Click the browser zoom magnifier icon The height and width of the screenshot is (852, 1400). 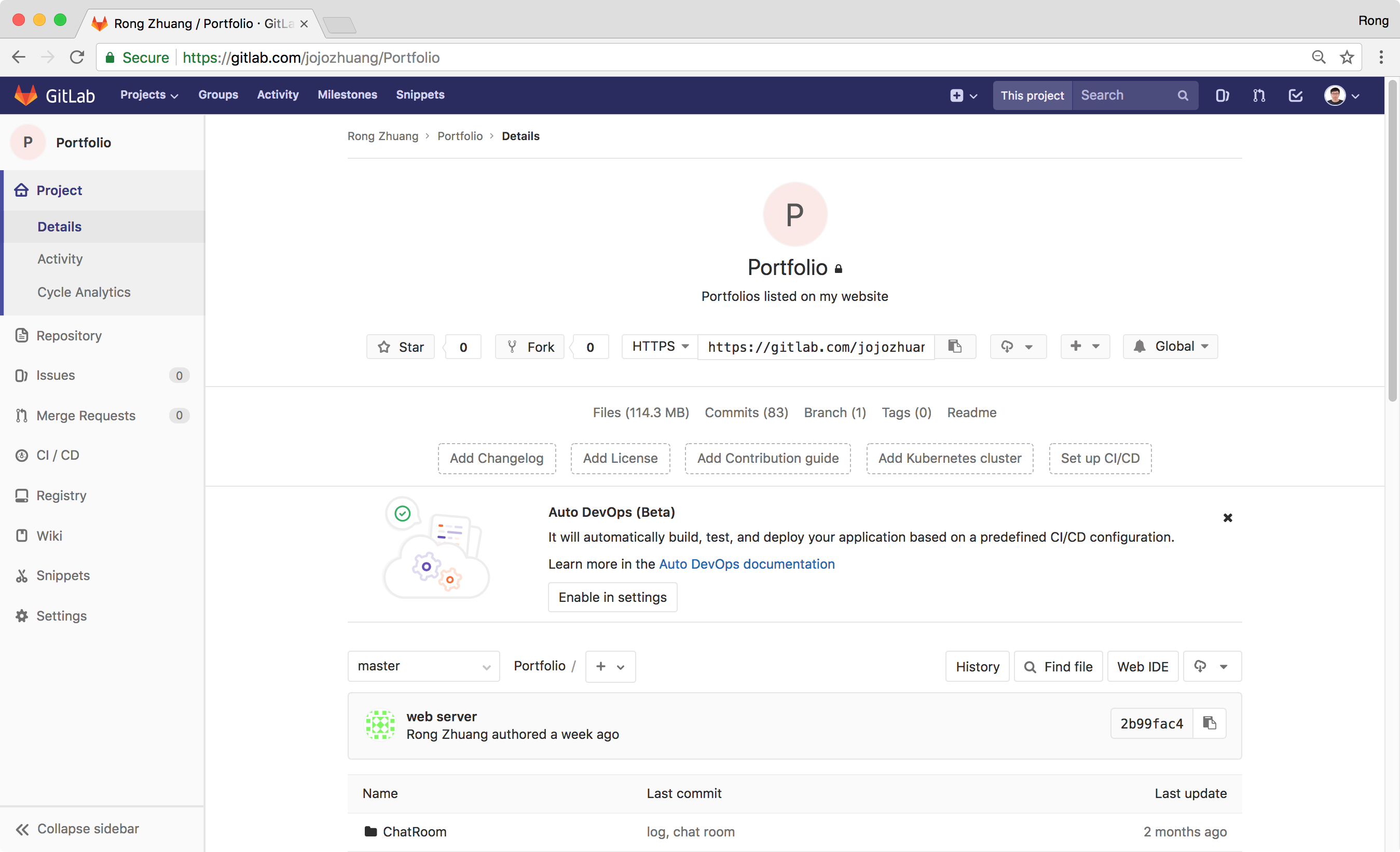click(x=1319, y=58)
